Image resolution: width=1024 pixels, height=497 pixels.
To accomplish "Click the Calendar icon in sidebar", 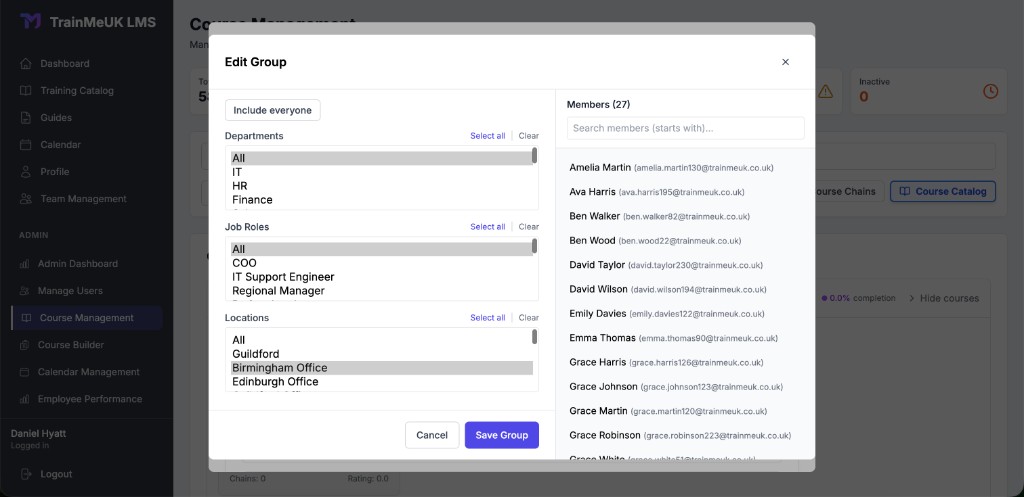I will (25, 144).
